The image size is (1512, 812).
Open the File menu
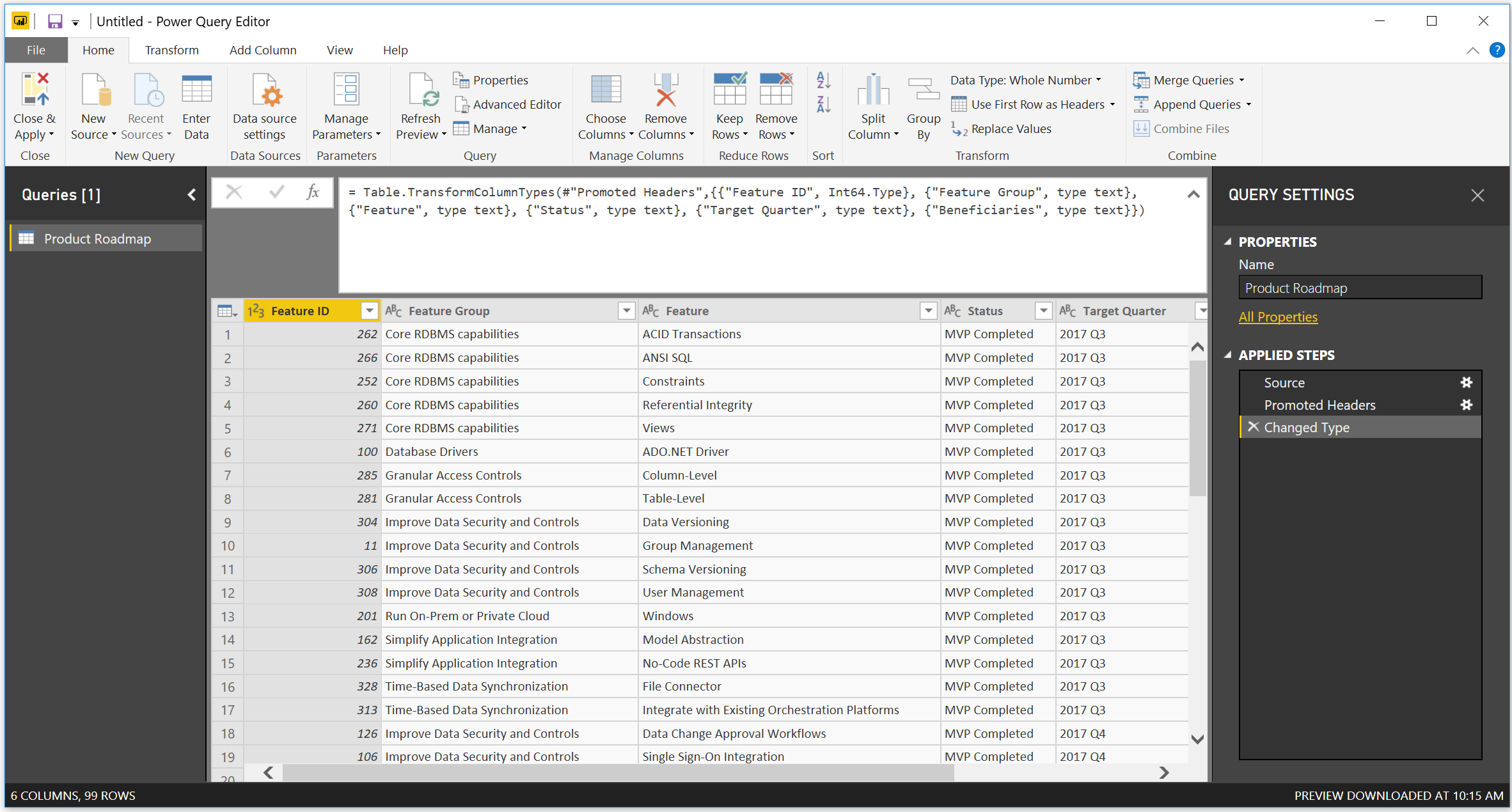point(36,50)
